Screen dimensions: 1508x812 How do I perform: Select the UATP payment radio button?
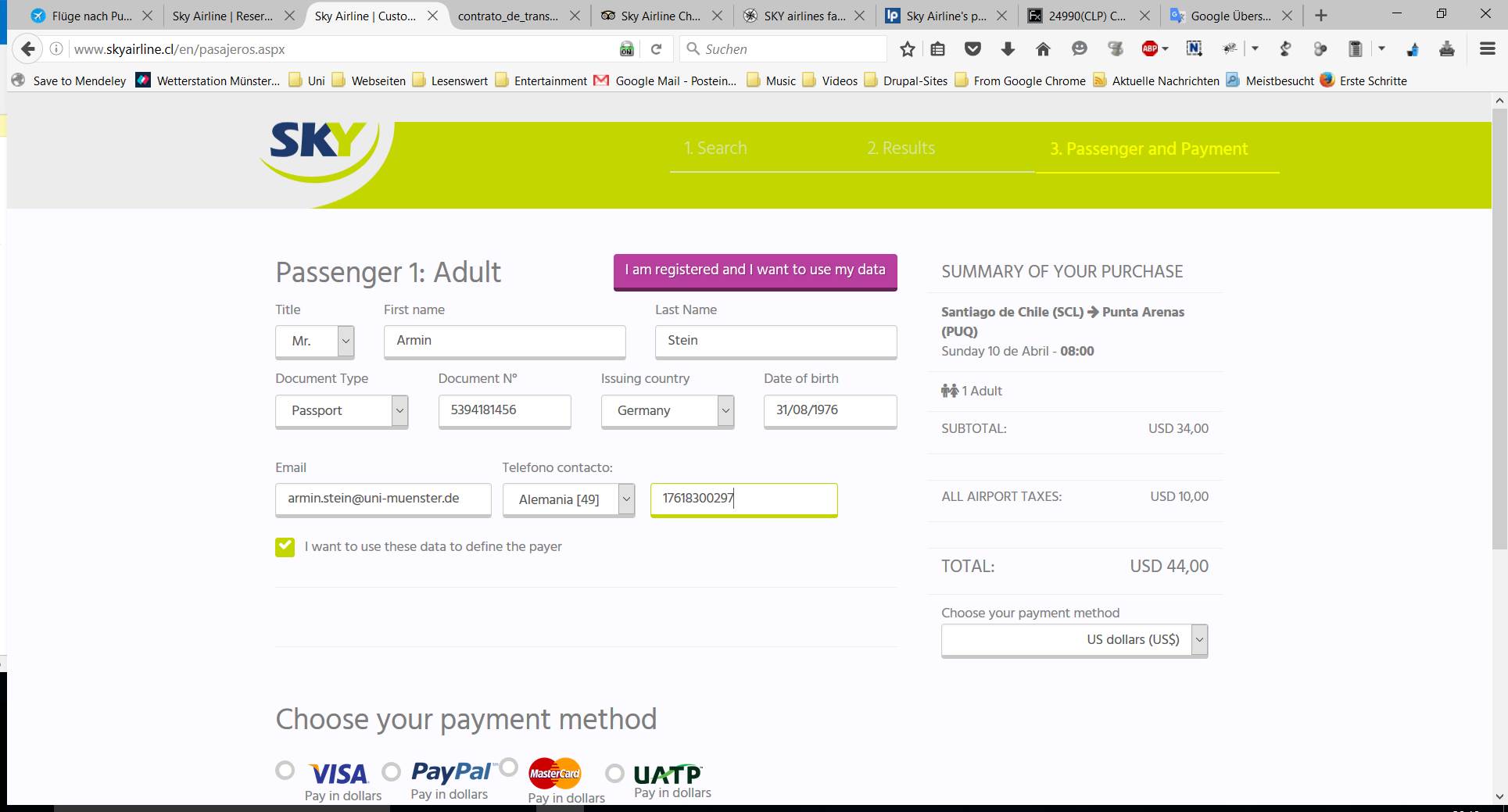615,773
